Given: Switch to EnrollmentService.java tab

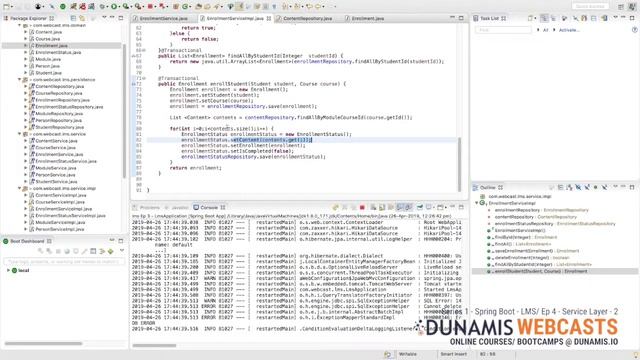Looking at the screenshot, I should click(163, 18).
